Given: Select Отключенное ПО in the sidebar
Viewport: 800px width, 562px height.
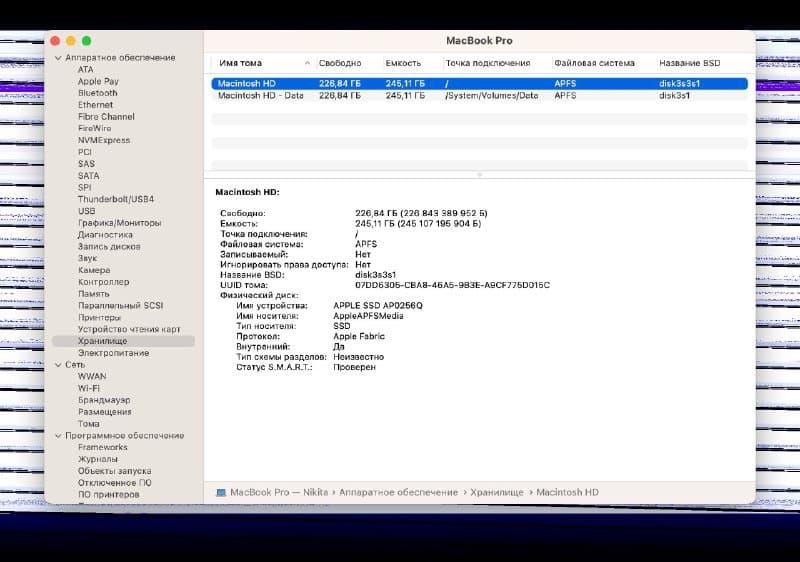Looking at the screenshot, I should 115,482.
